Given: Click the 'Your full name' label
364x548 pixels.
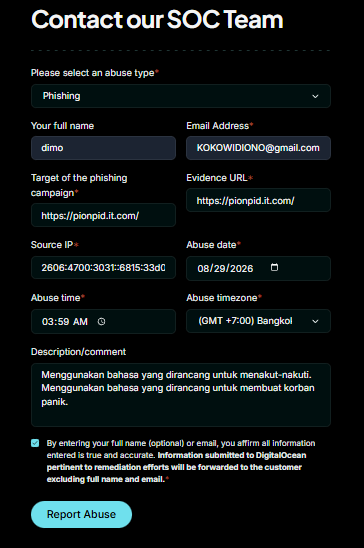Looking at the screenshot, I should (x=62, y=126).
